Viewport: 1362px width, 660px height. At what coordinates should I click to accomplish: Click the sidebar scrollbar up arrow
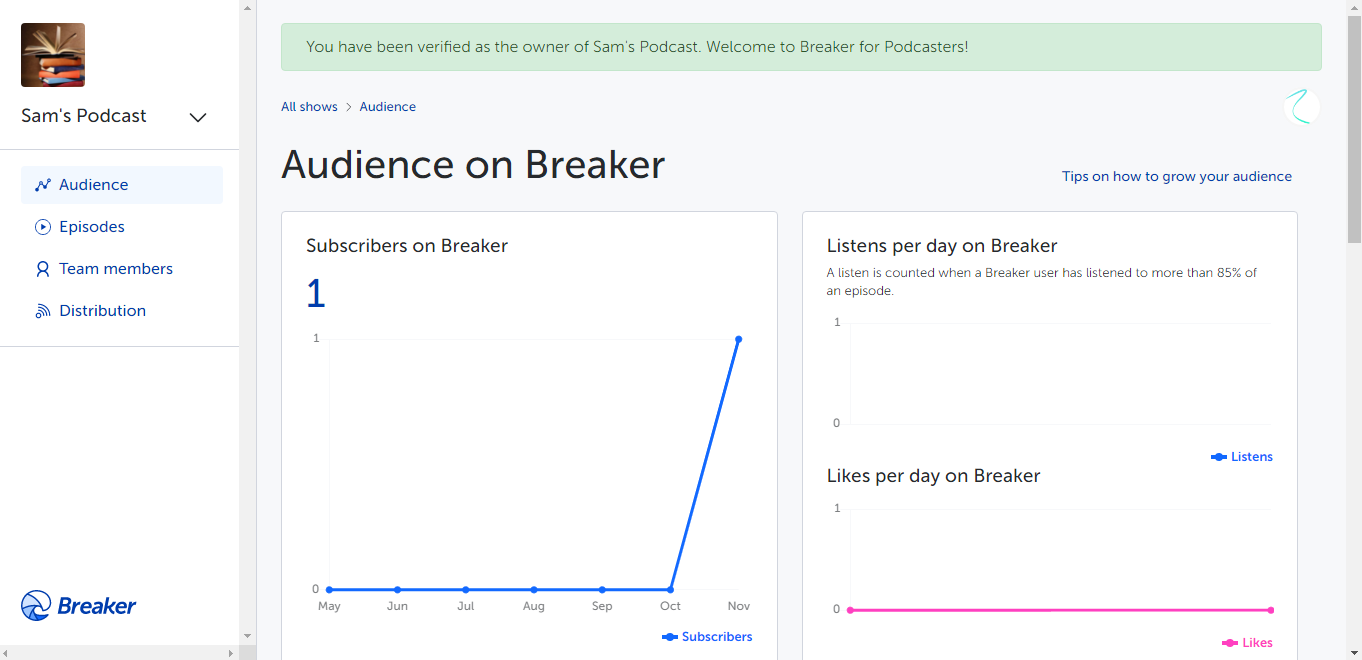point(248,7)
